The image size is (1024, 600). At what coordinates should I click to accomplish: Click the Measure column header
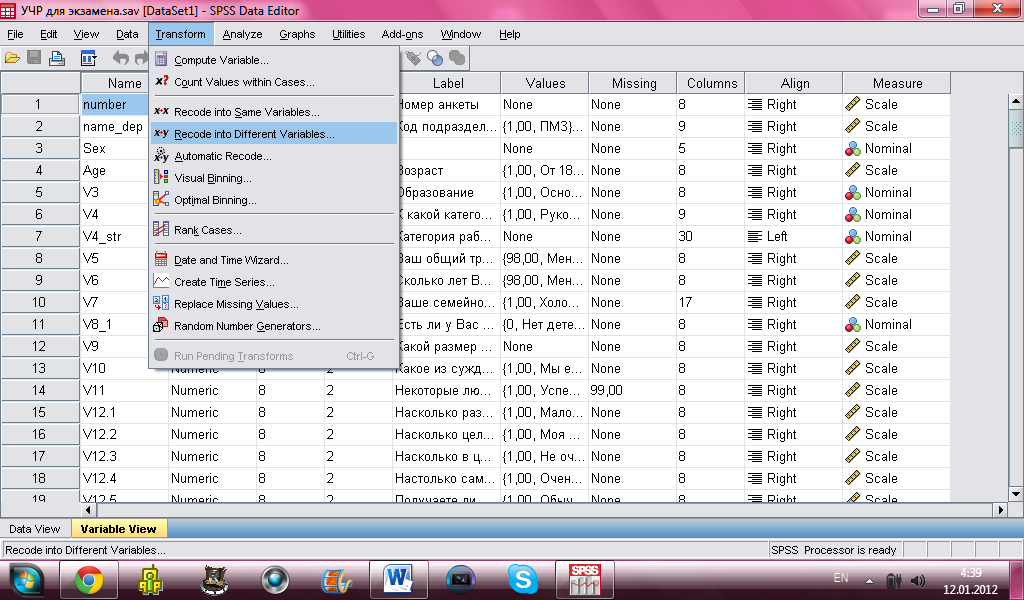tap(897, 83)
